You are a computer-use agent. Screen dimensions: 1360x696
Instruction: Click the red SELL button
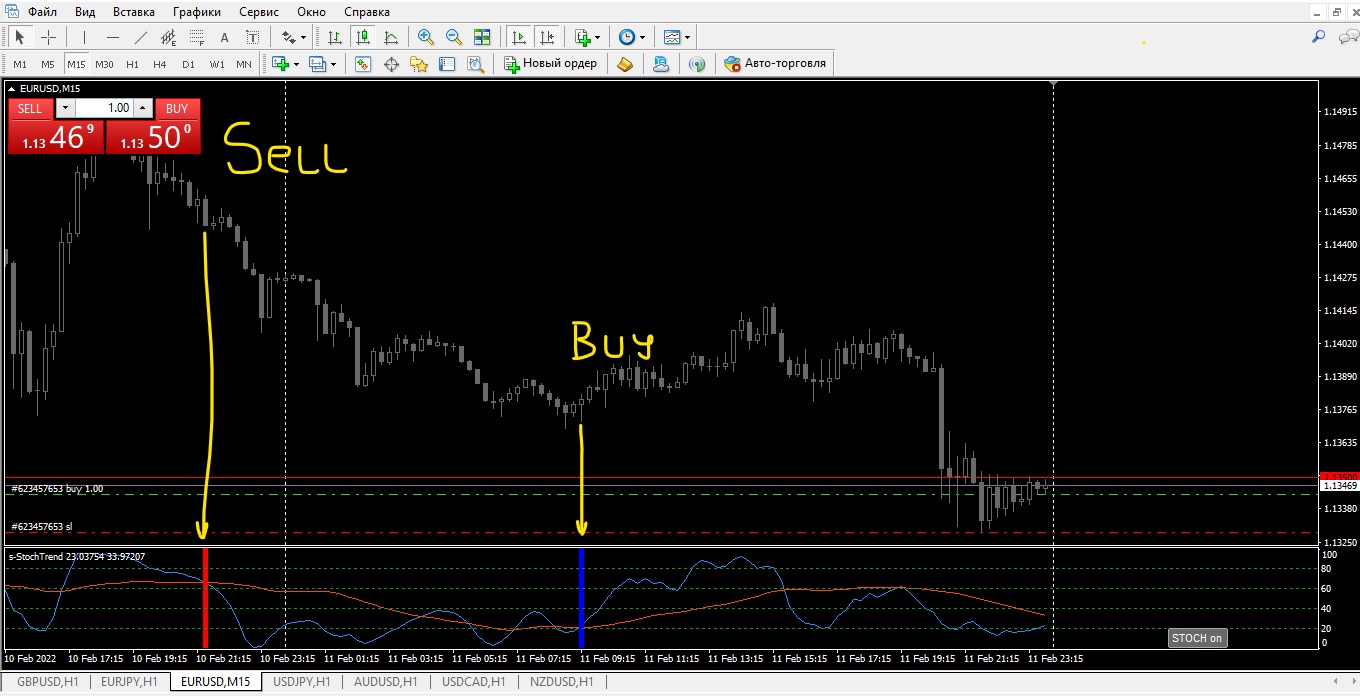(x=30, y=108)
